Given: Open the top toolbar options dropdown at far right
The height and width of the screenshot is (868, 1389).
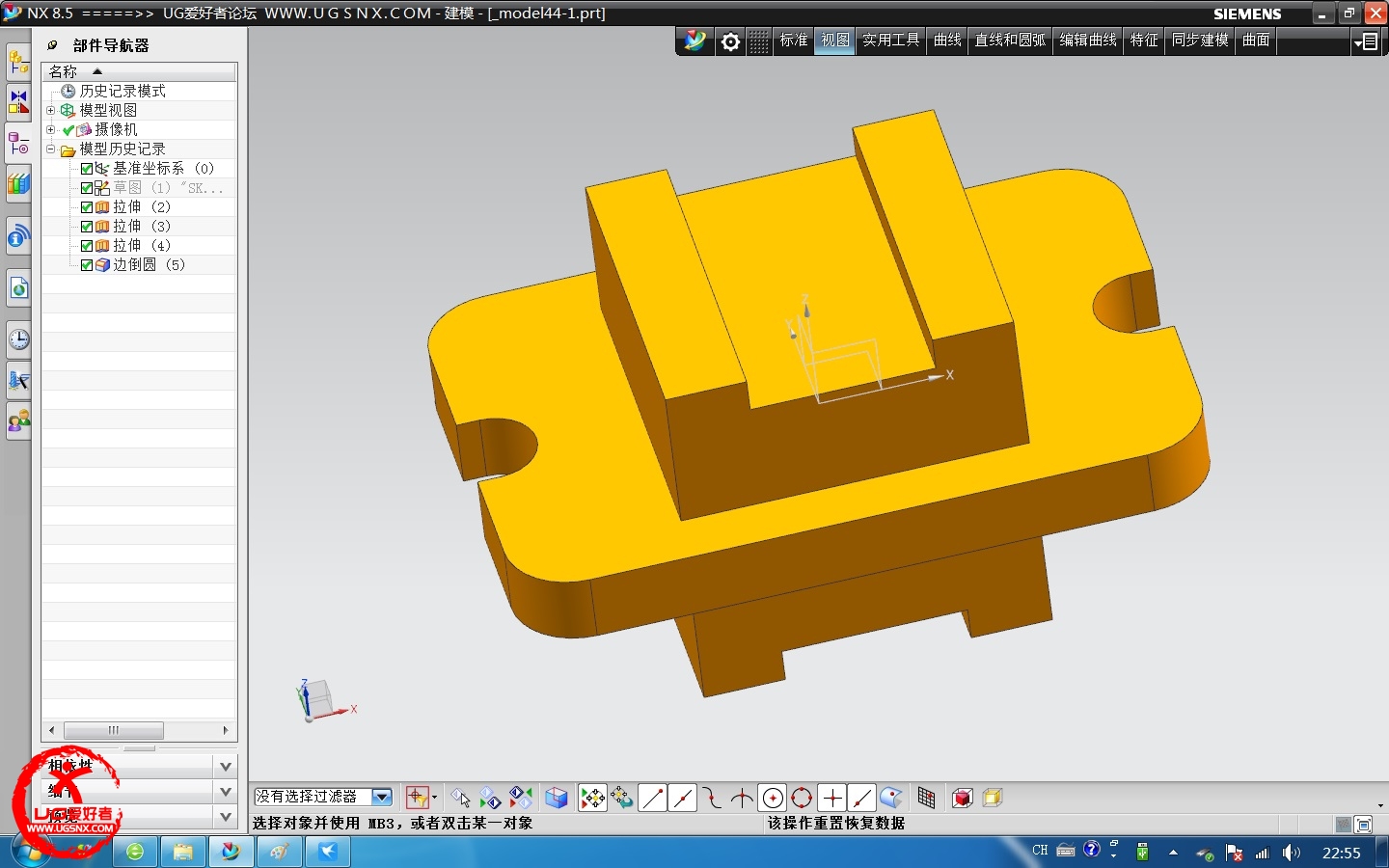Looking at the screenshot, I should pos(1366,41).
